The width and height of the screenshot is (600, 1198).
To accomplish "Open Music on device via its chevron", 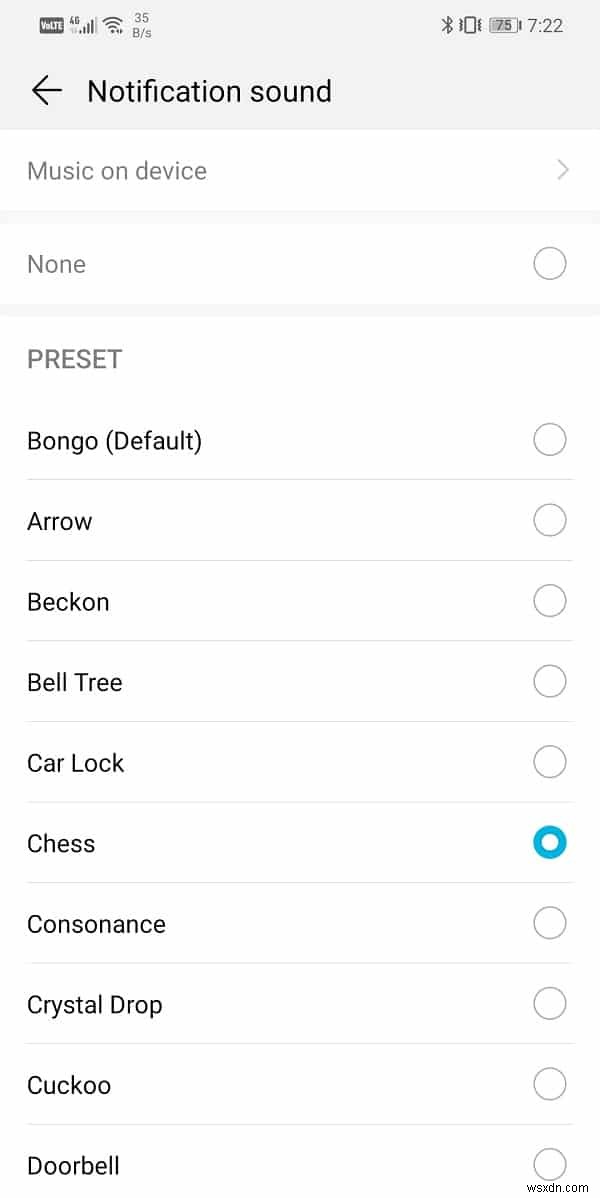I will pos(562,170).
